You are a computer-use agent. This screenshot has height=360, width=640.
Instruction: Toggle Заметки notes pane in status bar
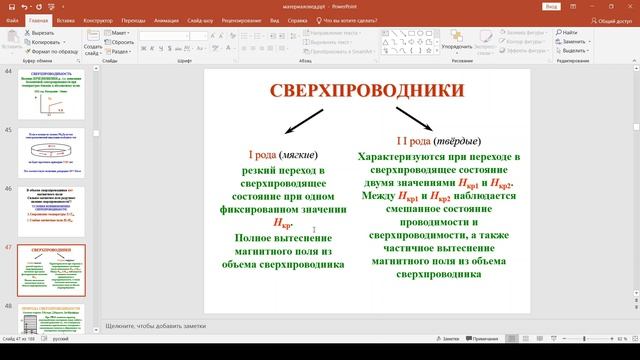448,339
